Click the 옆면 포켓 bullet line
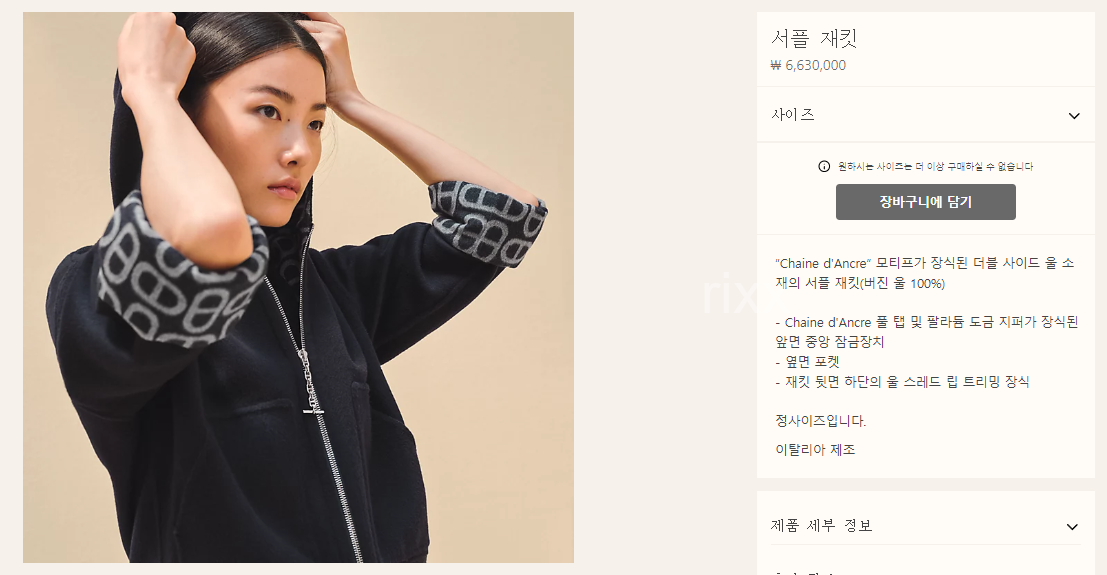 point(808,362)
